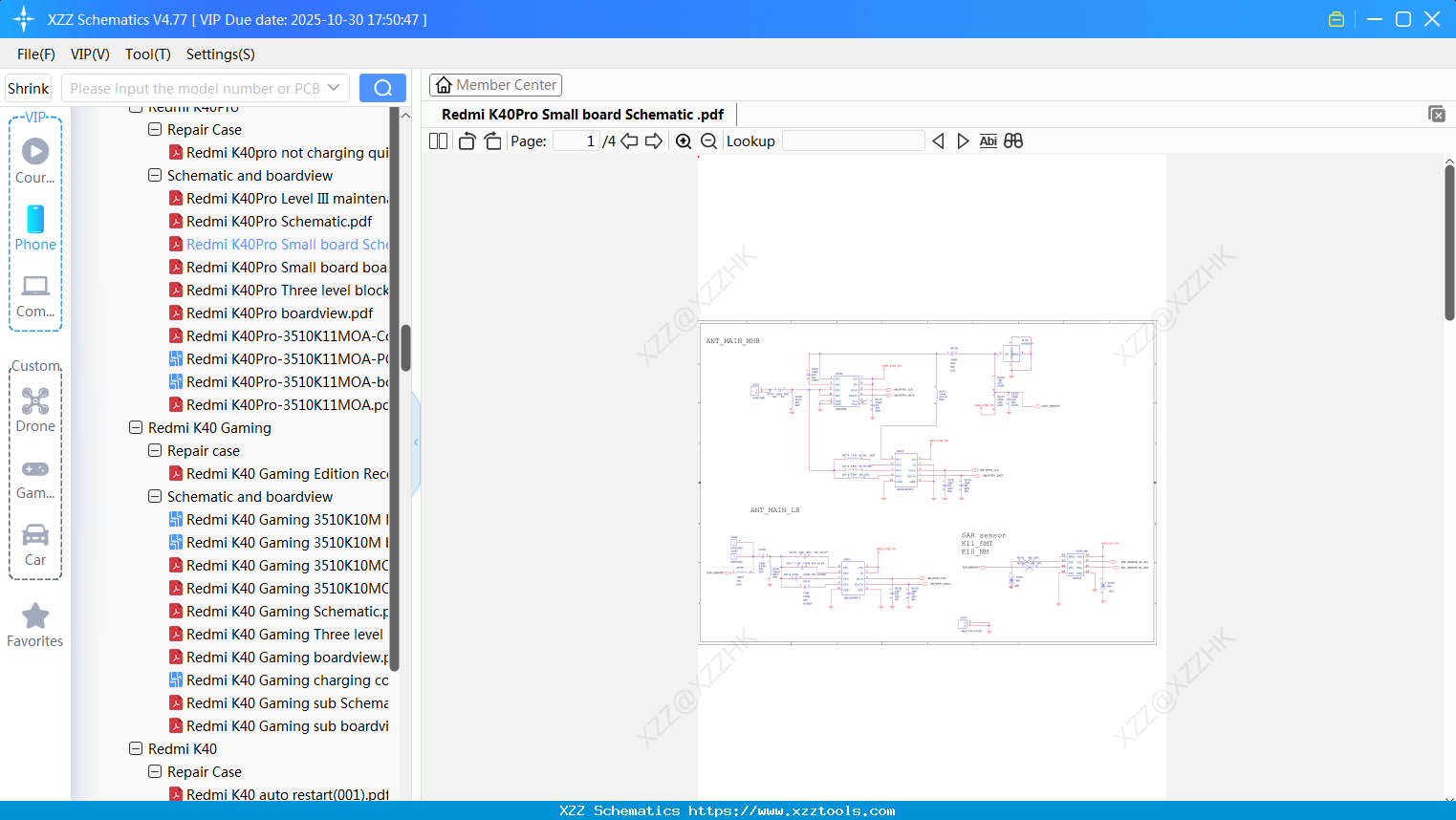This screenshot has height=820, width=1456.
Task: Click the Shrink button
Action: pyautogui.click(x=28, y=88)
